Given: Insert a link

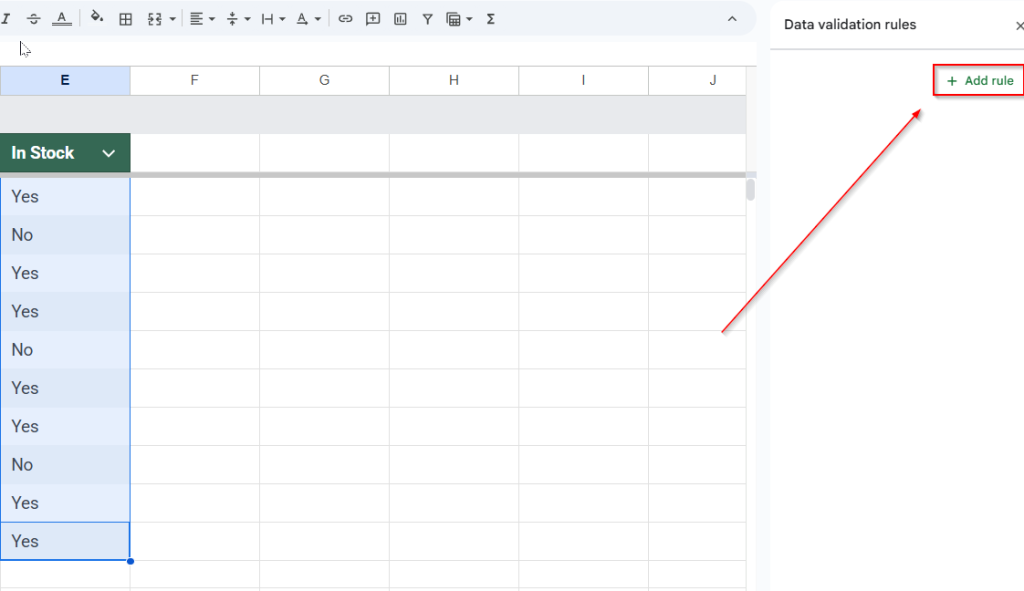Looking at the screenshot, I should coord(344,18).
